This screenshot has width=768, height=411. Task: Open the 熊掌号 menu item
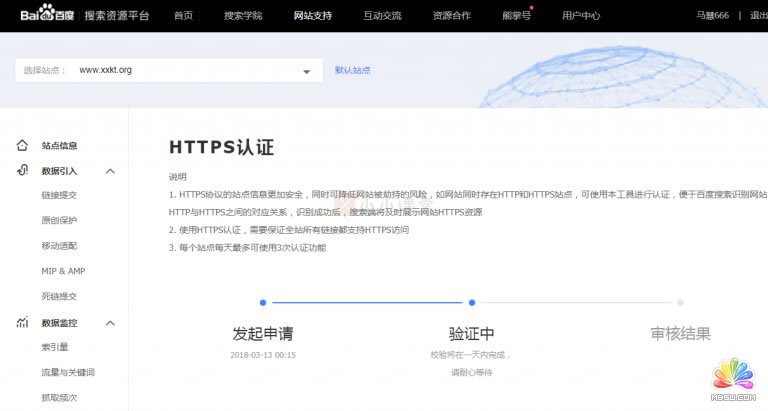click(x=516, y=16)
